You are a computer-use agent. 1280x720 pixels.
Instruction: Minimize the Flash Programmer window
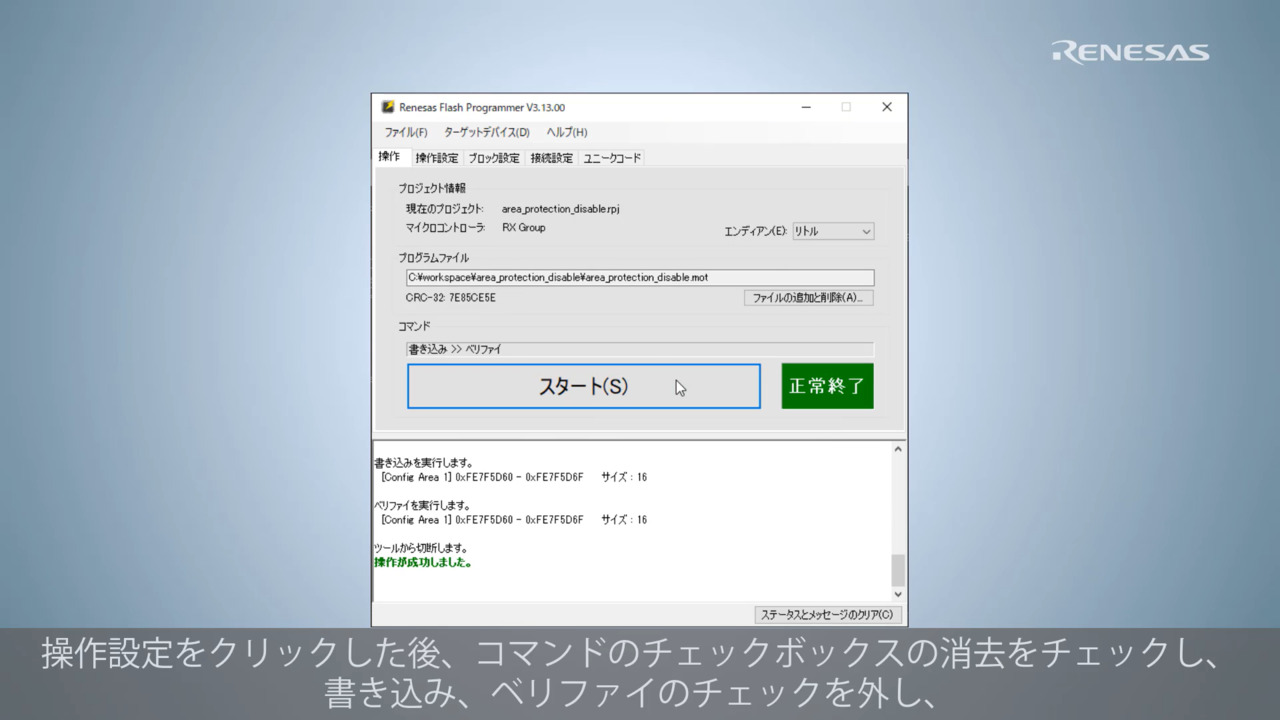click(805, 107)
